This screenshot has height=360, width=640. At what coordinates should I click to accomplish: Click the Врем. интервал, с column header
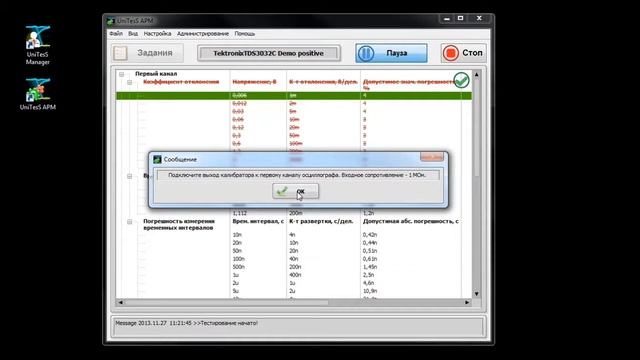click(x=258, y=221)
